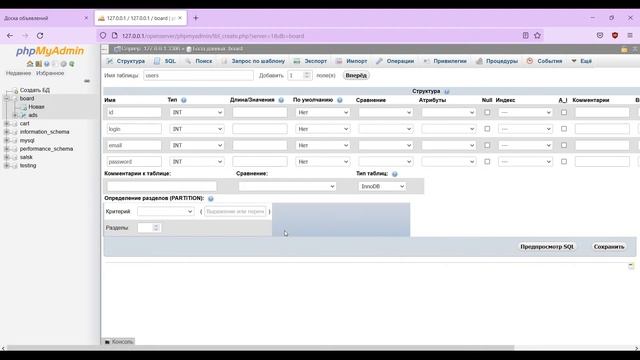Image resolution: width=640 pixels, height=360 pixels.
Task: Click the horizontal scrollbar at page bottom
Action: (x=261, y=348)
